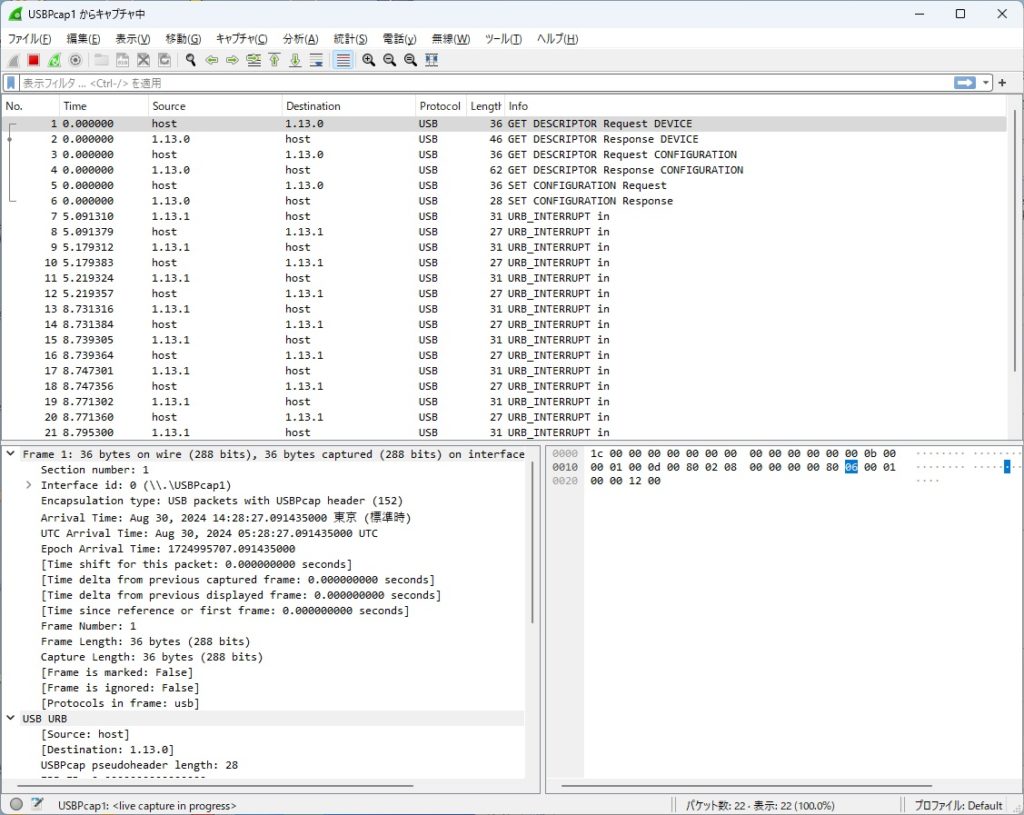Apply display filter with arrow button
The image size is (1024, 815).
[x=964, y=83]
